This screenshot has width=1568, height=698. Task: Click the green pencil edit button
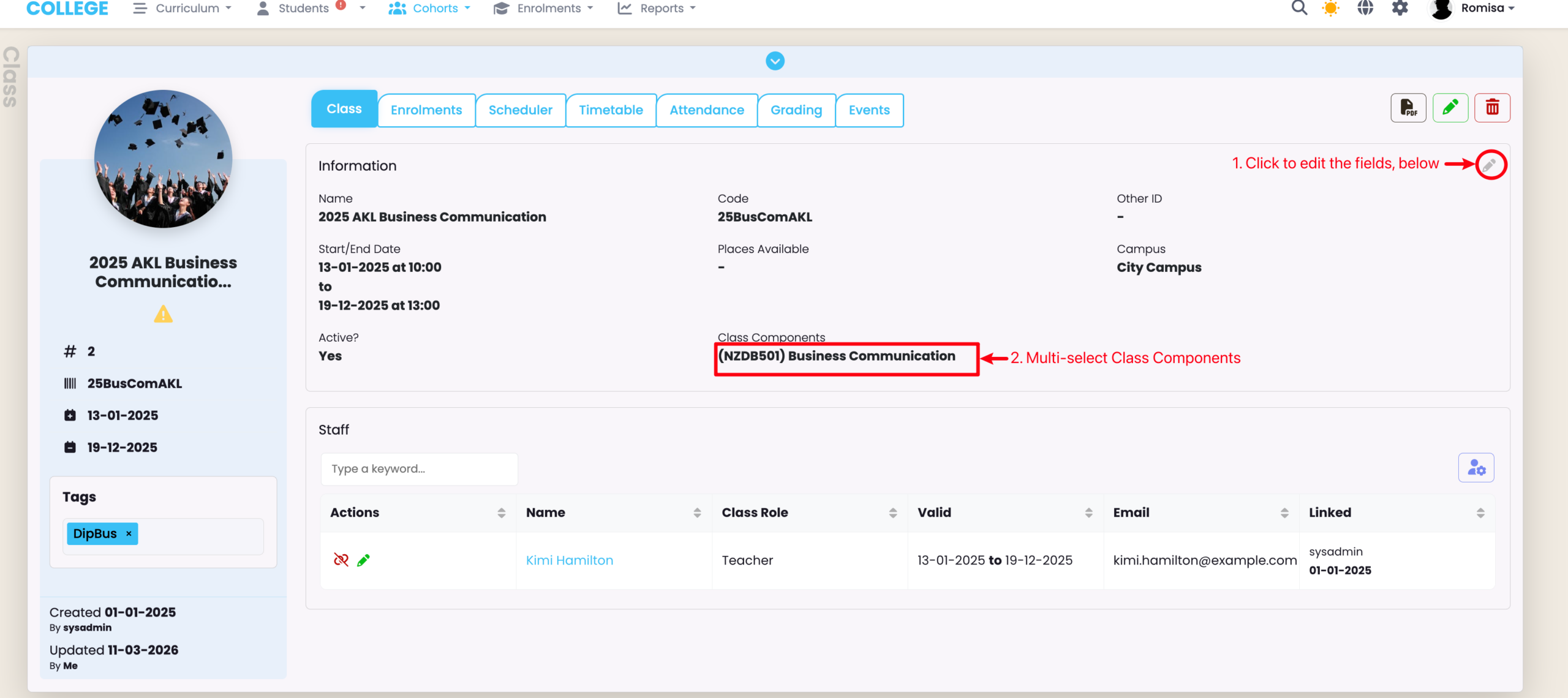pos(1450,108)
